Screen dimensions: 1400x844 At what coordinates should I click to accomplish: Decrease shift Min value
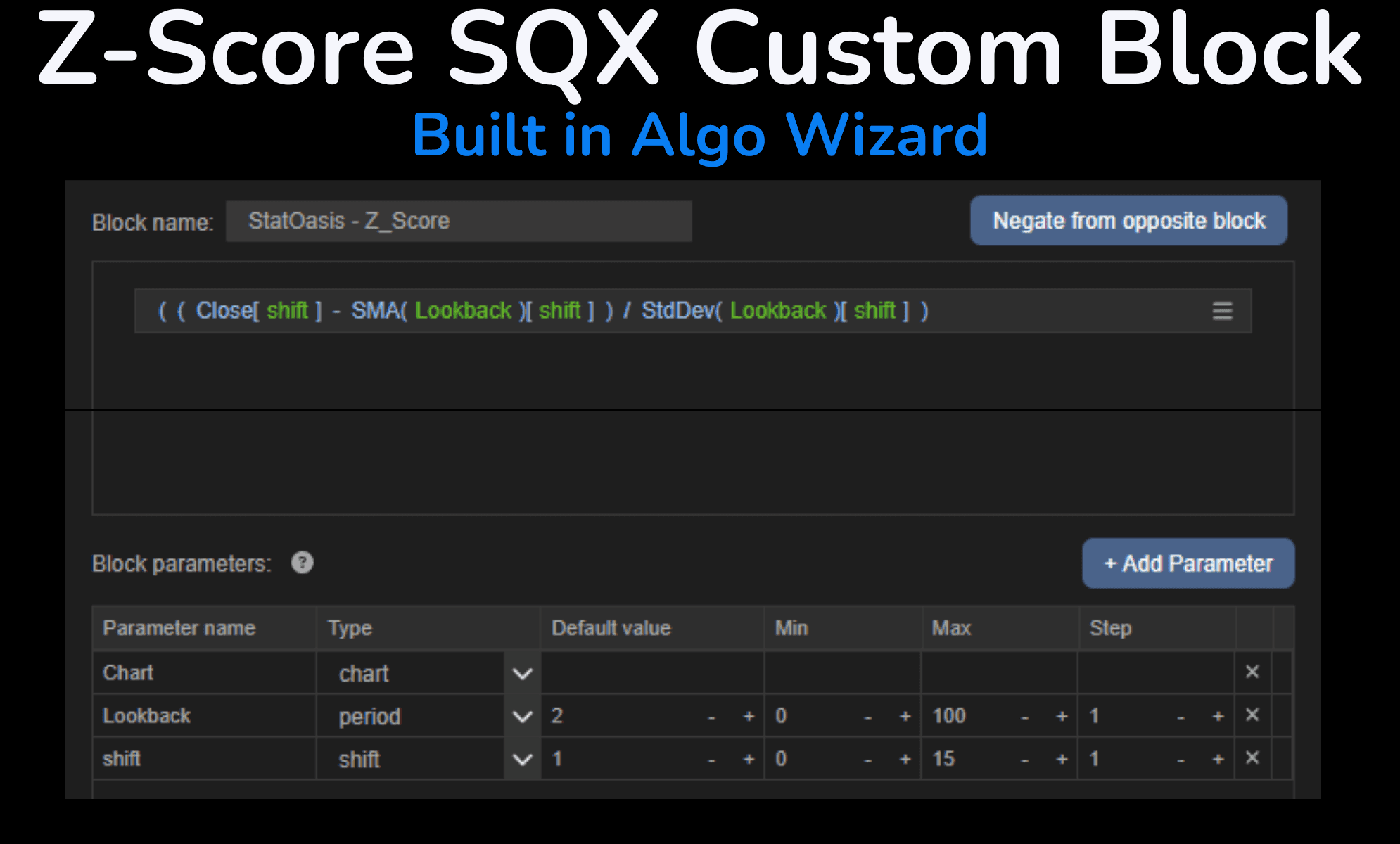coord(868,759)
